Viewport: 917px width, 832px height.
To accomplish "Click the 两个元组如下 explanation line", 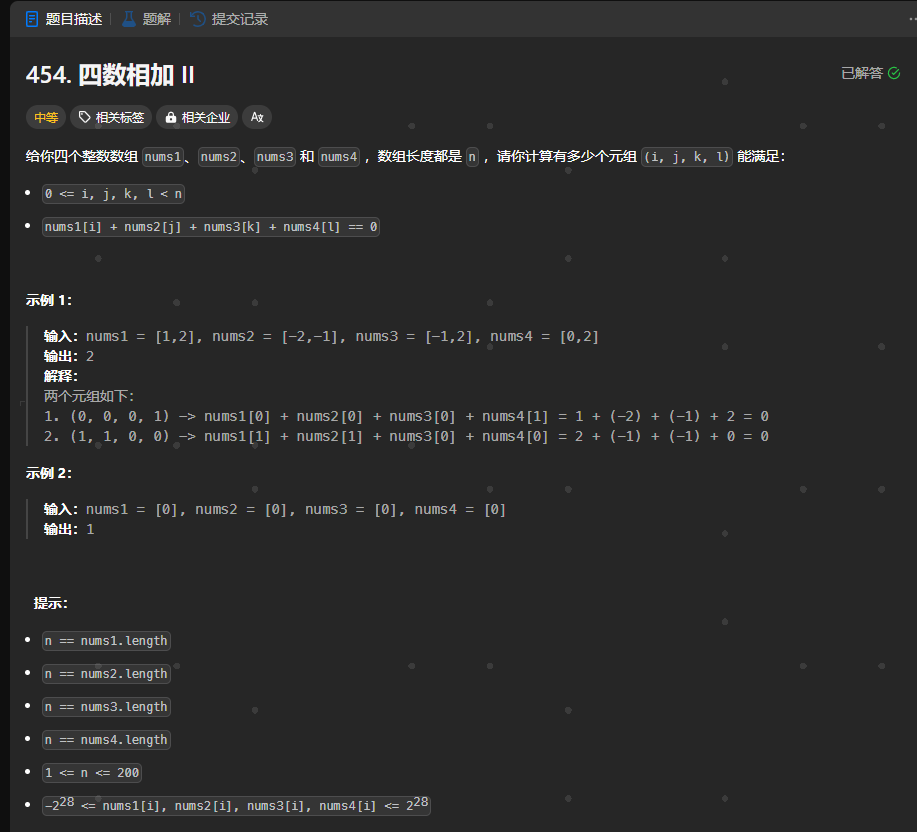I will coord(89,396).
